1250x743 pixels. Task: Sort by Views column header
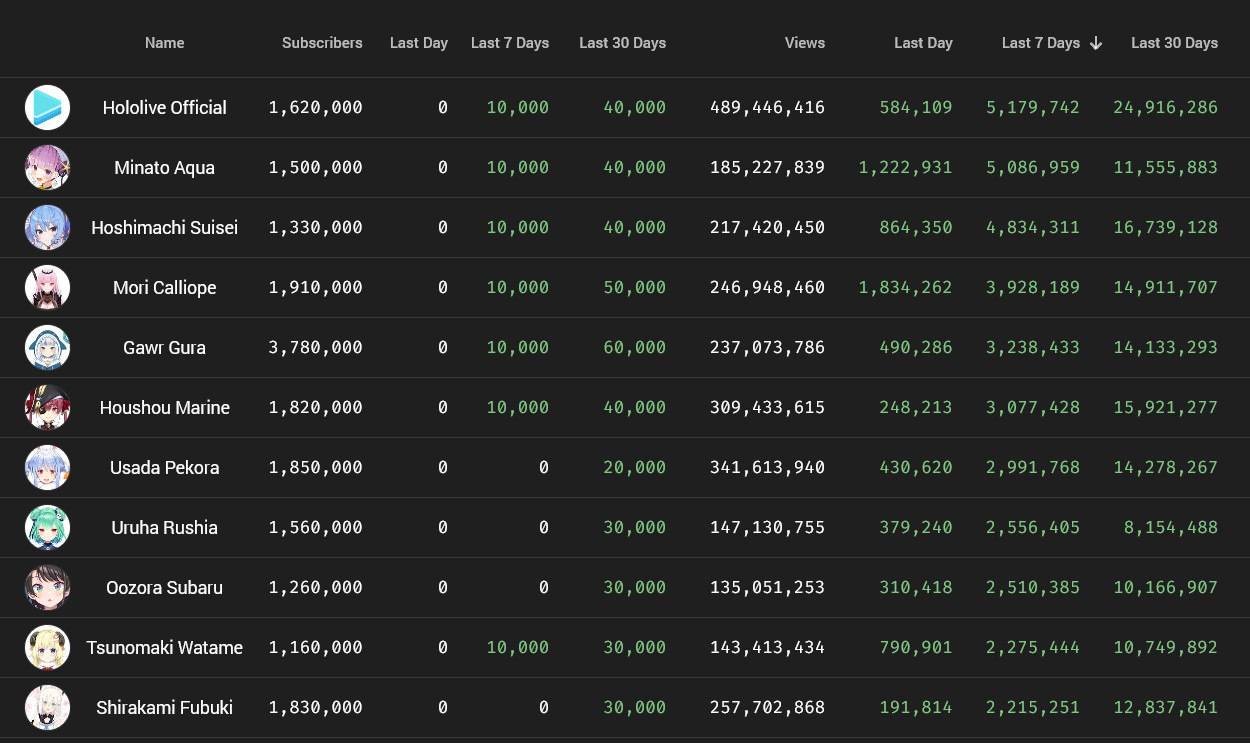coord(805,43)
